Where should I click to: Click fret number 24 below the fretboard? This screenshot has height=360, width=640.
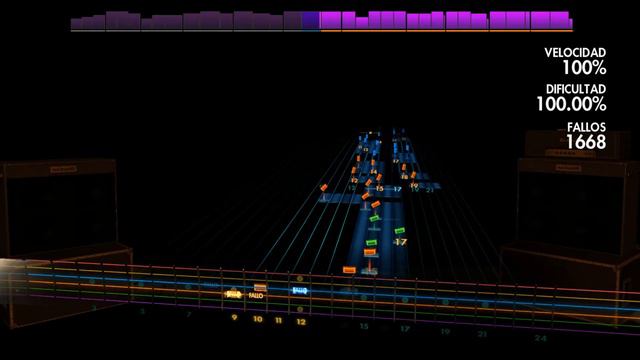pyautogui.click(x=540, y=338)
